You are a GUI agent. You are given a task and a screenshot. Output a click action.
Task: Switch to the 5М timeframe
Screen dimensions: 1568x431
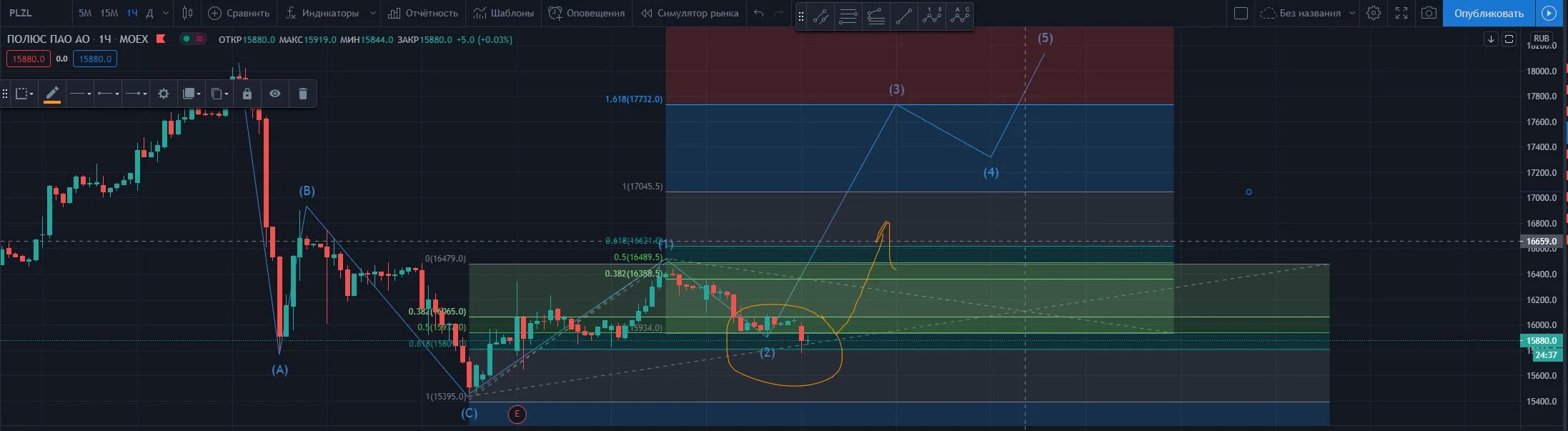pyautogui.click(x=85, y=13)
